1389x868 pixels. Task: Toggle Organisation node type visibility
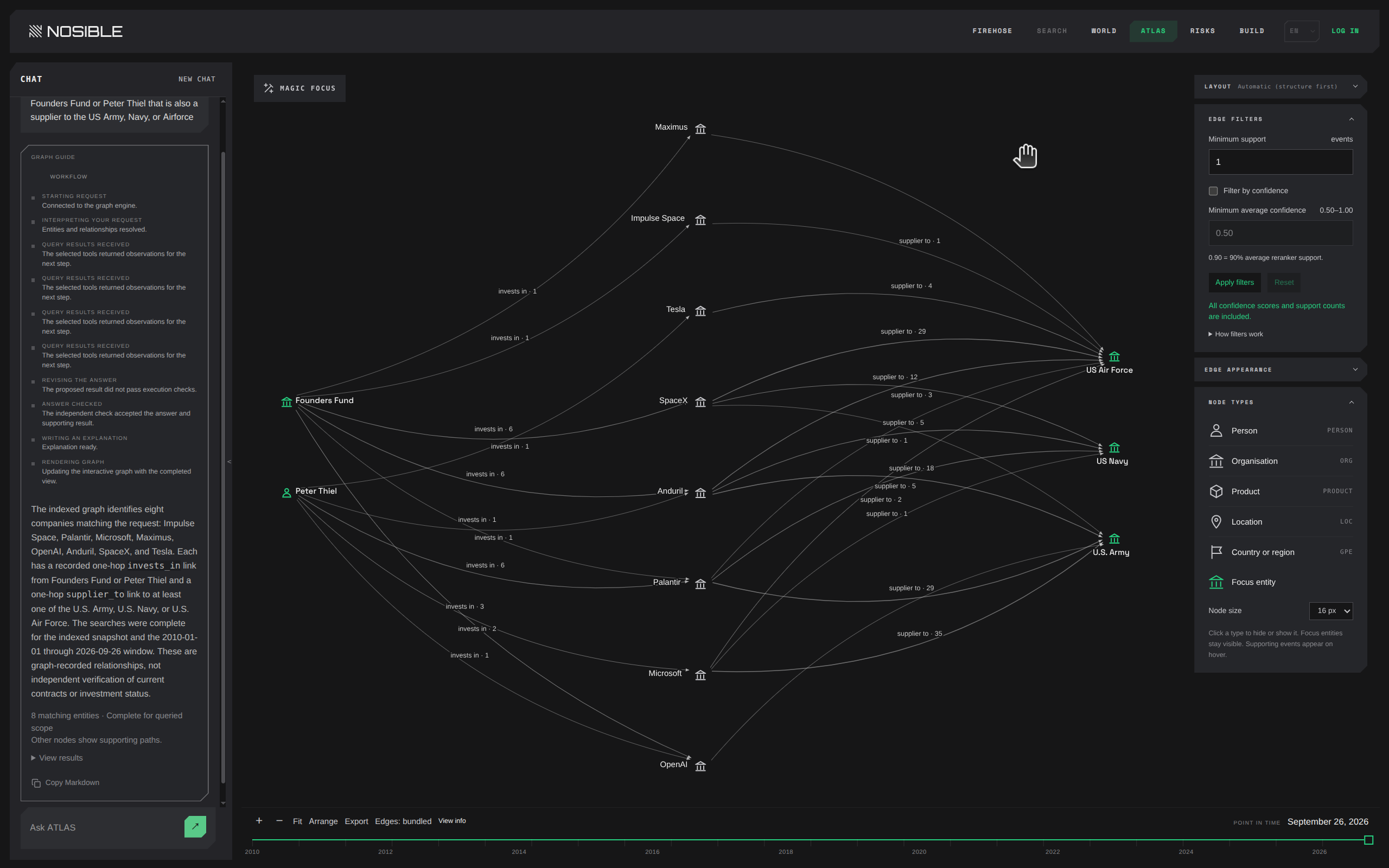pos(1280,461)
